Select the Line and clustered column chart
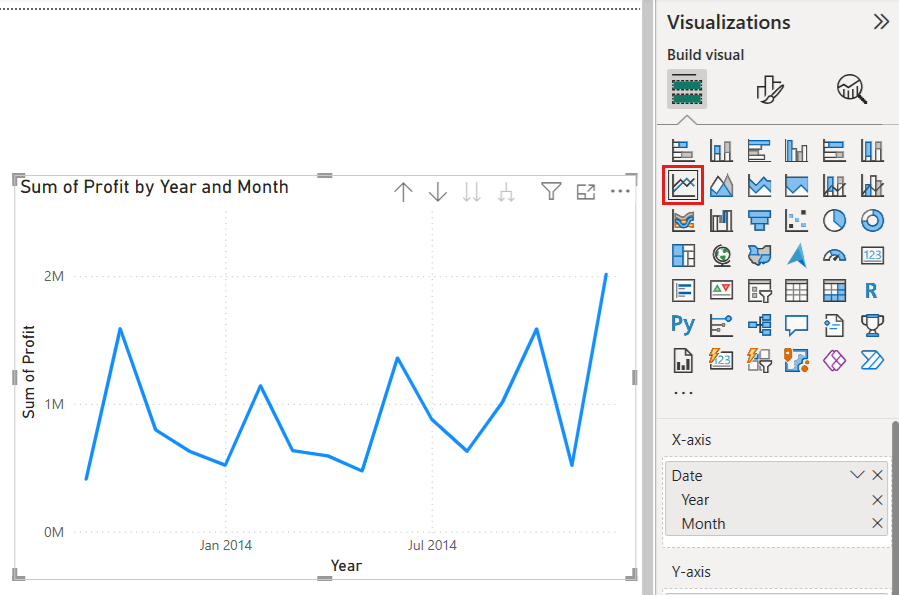The image size is (899, 595). tap(872, 186)
